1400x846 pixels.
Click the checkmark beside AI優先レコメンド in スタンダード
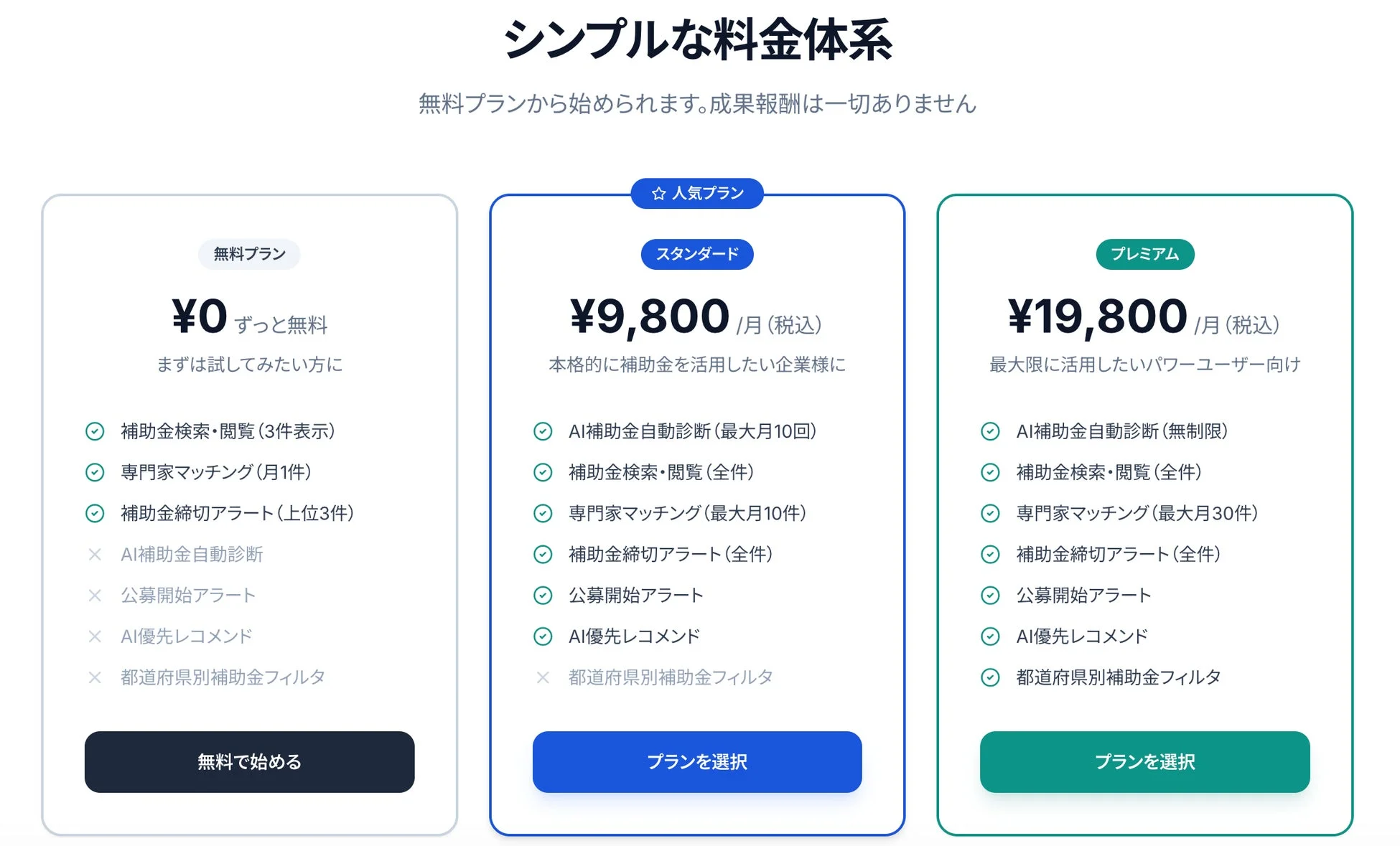coord(542,636)
